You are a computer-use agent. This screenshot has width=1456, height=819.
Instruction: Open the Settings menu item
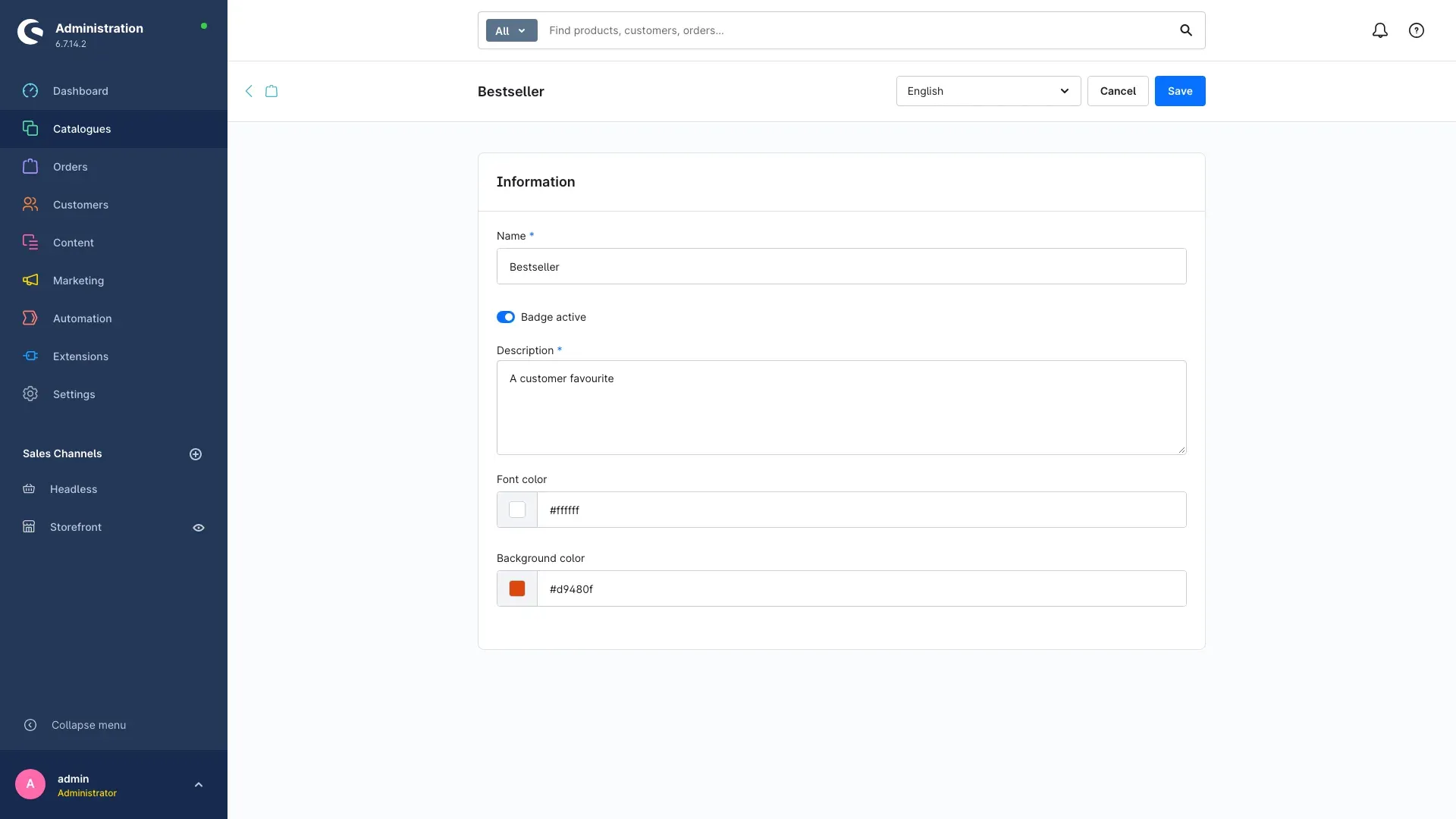pos(114,394)
